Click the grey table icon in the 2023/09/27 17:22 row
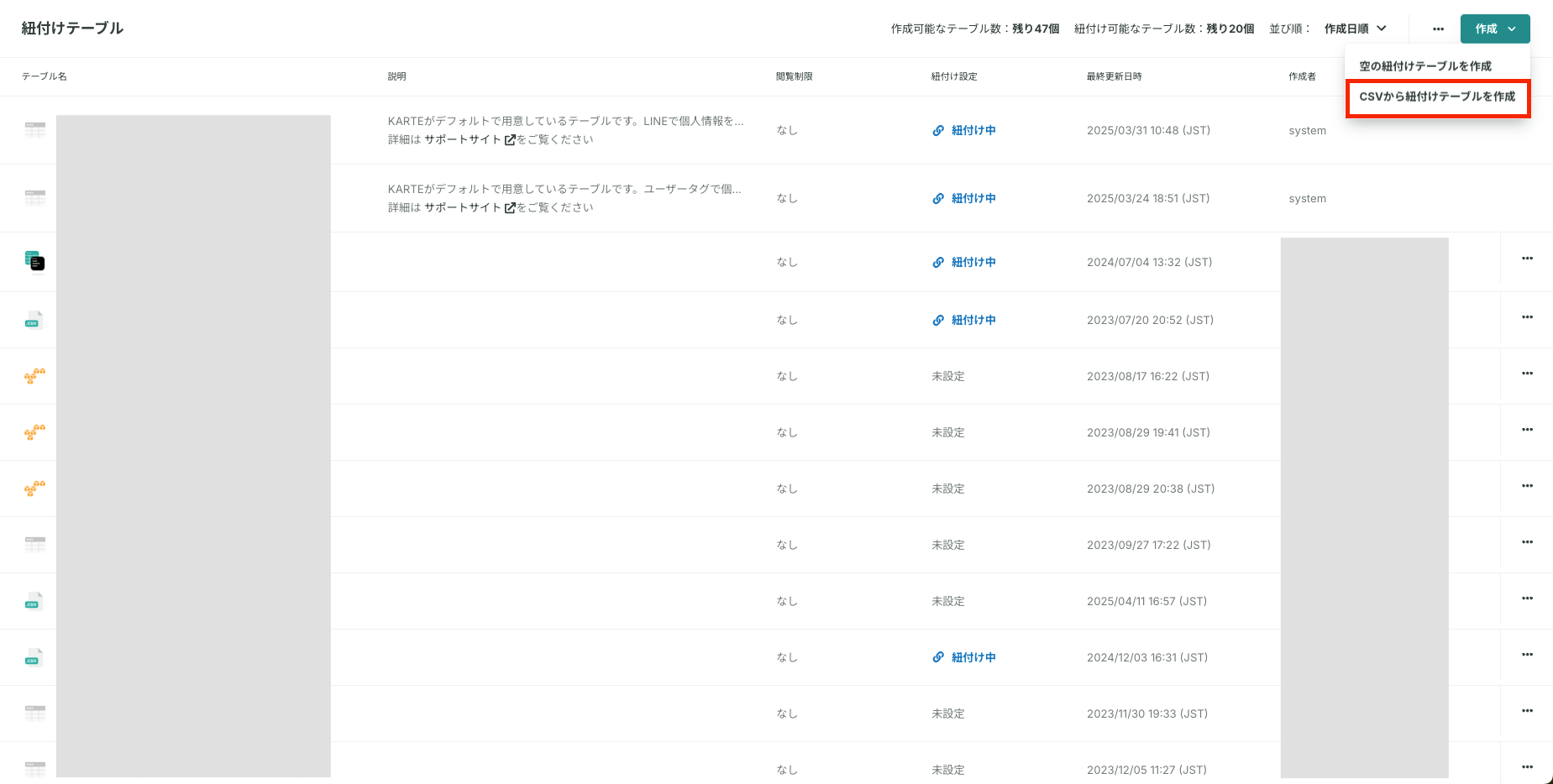This screenshot has width=1553, height=784. pyautogui.click(x=34, y=545)
